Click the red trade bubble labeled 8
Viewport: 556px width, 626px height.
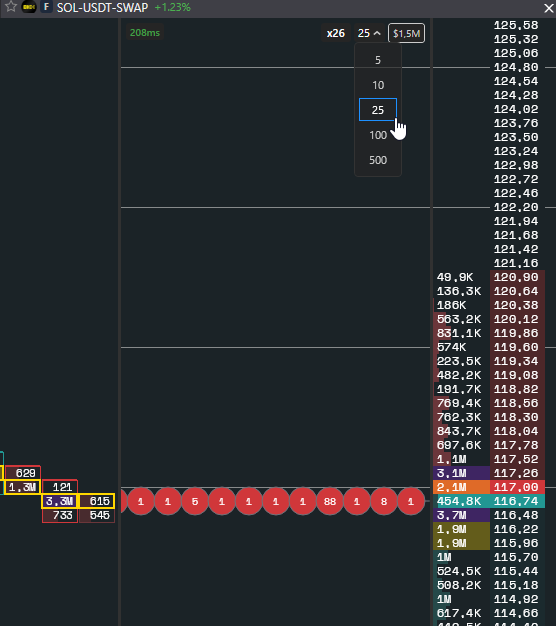[x=384, y=501]
